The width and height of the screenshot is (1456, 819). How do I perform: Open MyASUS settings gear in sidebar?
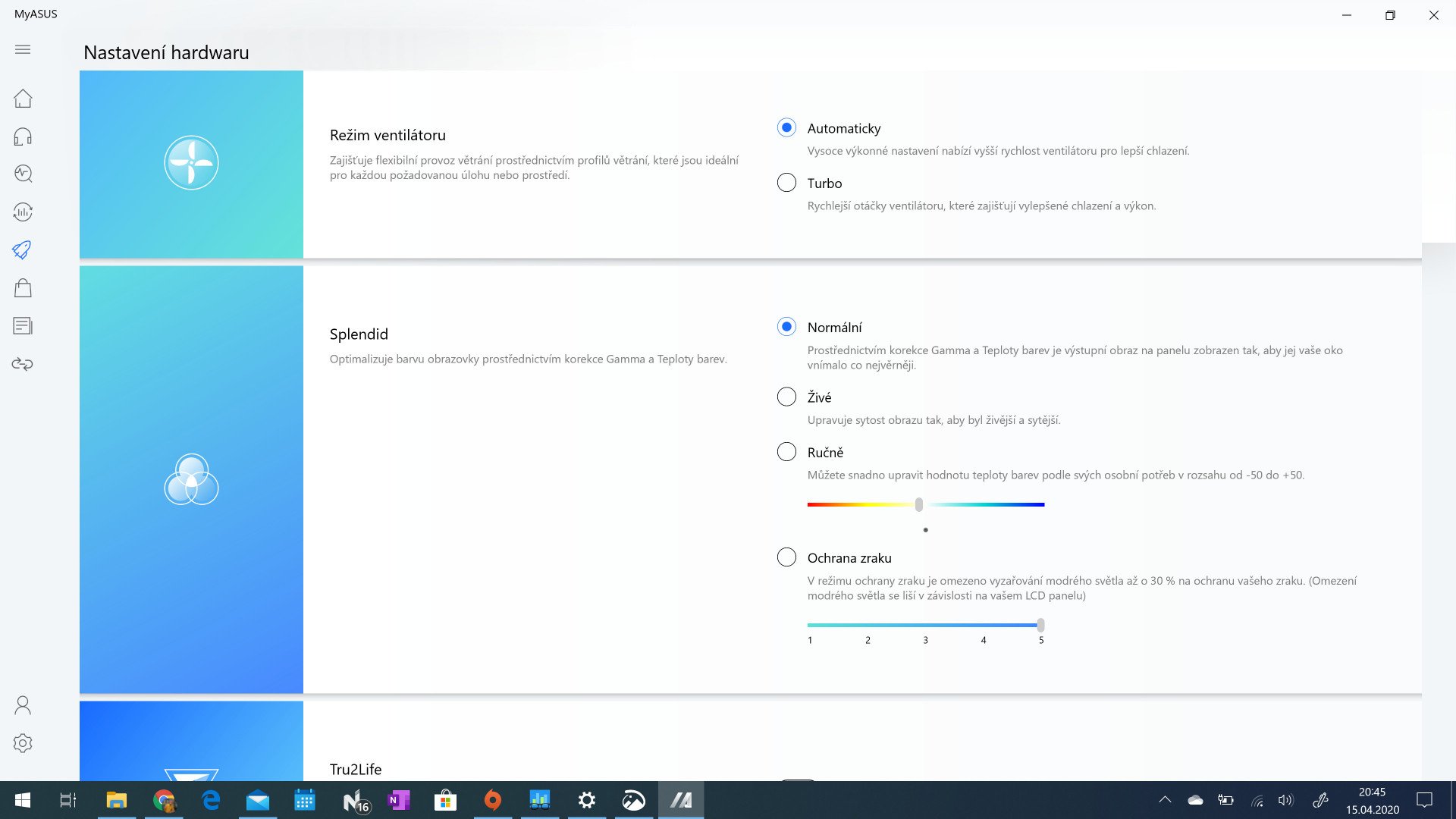pos(23,743)
